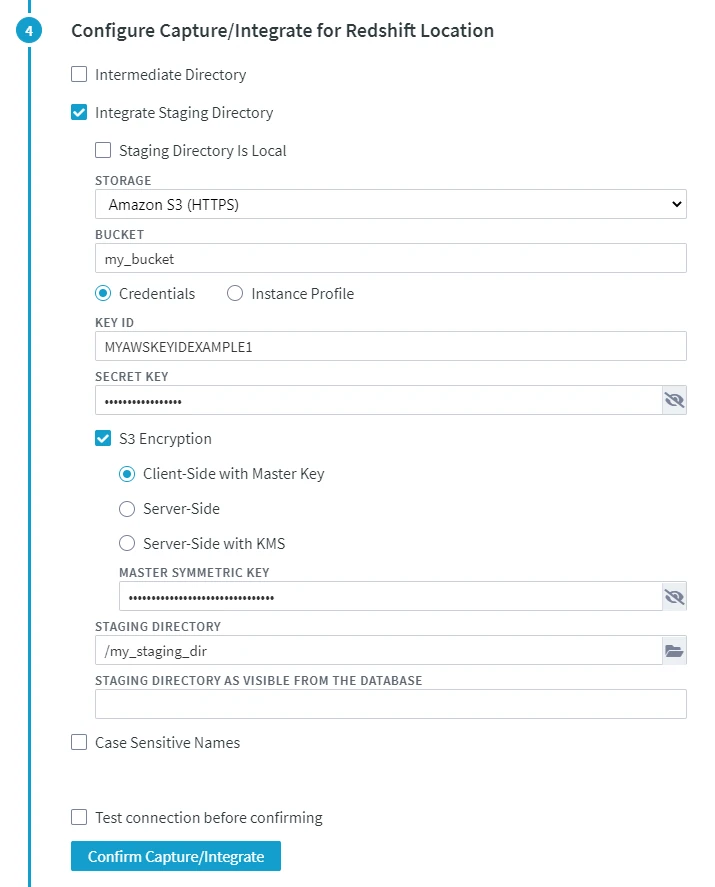Screen dimensions: 715x887
Task: Check Test connection before confirming
Action: point(79,817)
